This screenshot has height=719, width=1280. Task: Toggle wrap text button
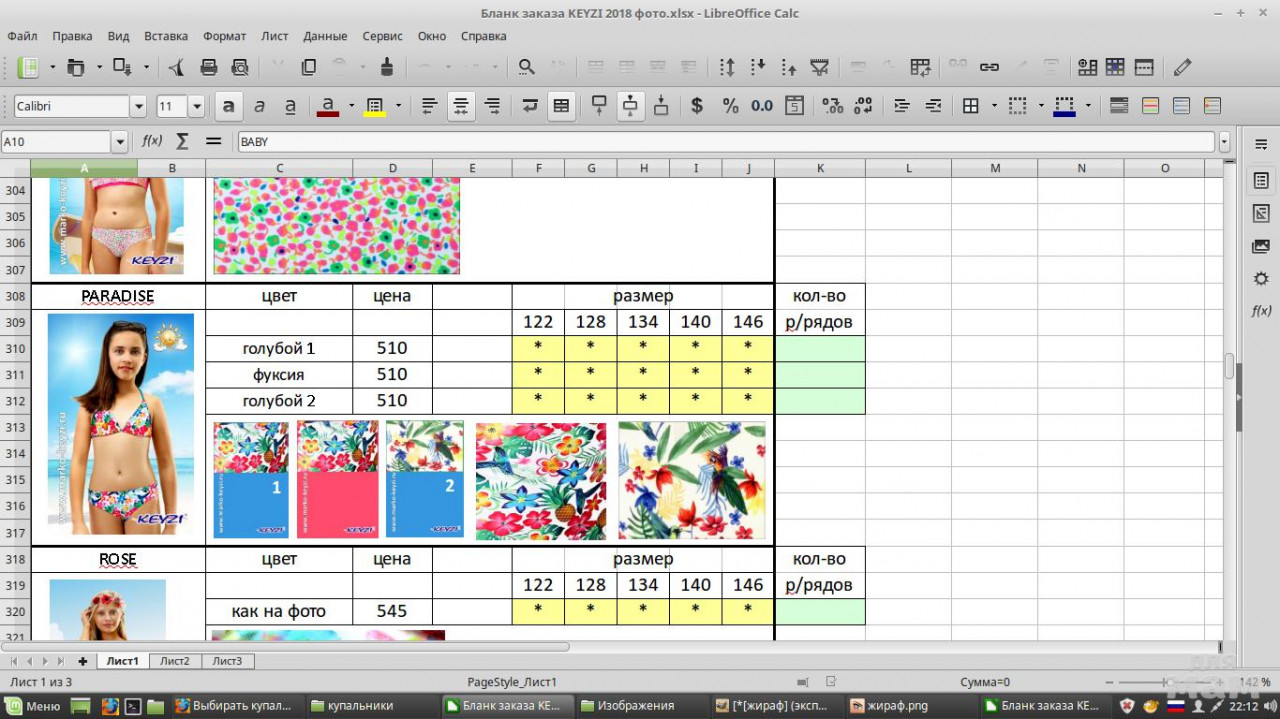530,106
